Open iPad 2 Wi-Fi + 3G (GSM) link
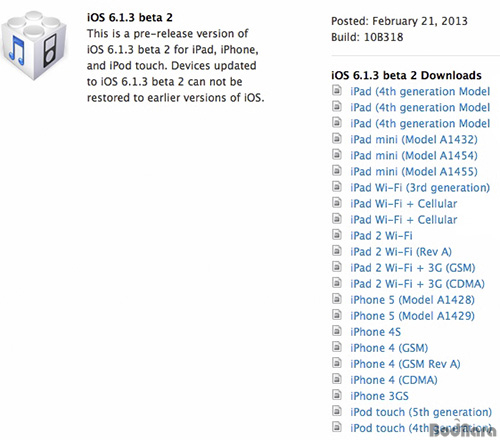 coord(413,268)
